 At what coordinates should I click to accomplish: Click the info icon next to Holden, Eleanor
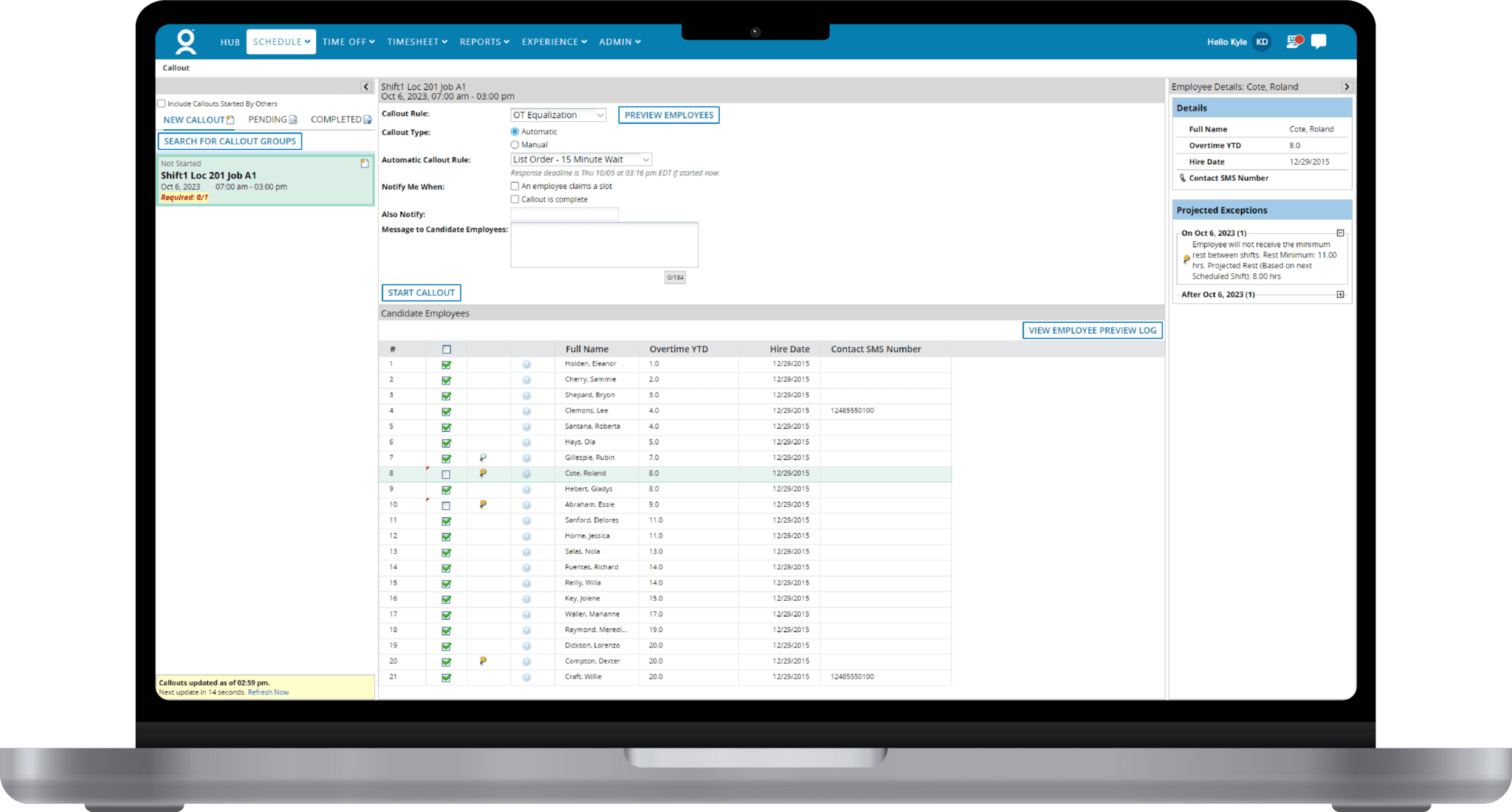tap(526, 364)
